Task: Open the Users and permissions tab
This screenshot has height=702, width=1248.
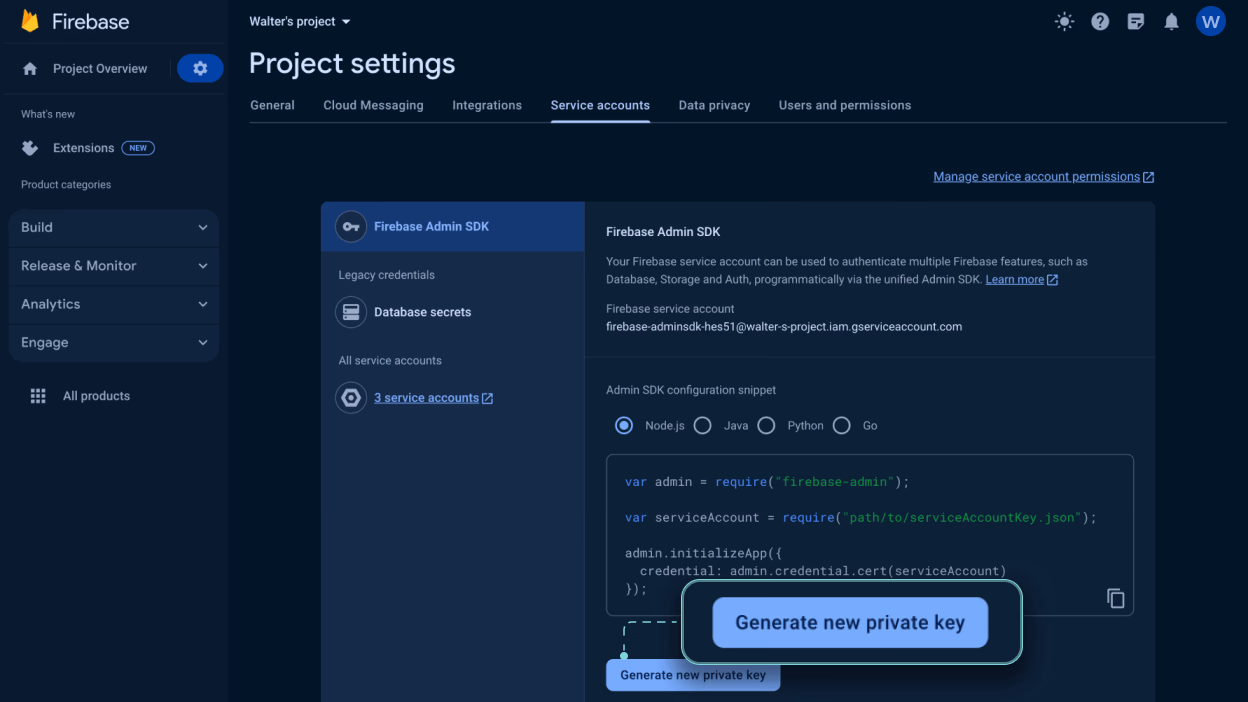Action: click(845, 105)
